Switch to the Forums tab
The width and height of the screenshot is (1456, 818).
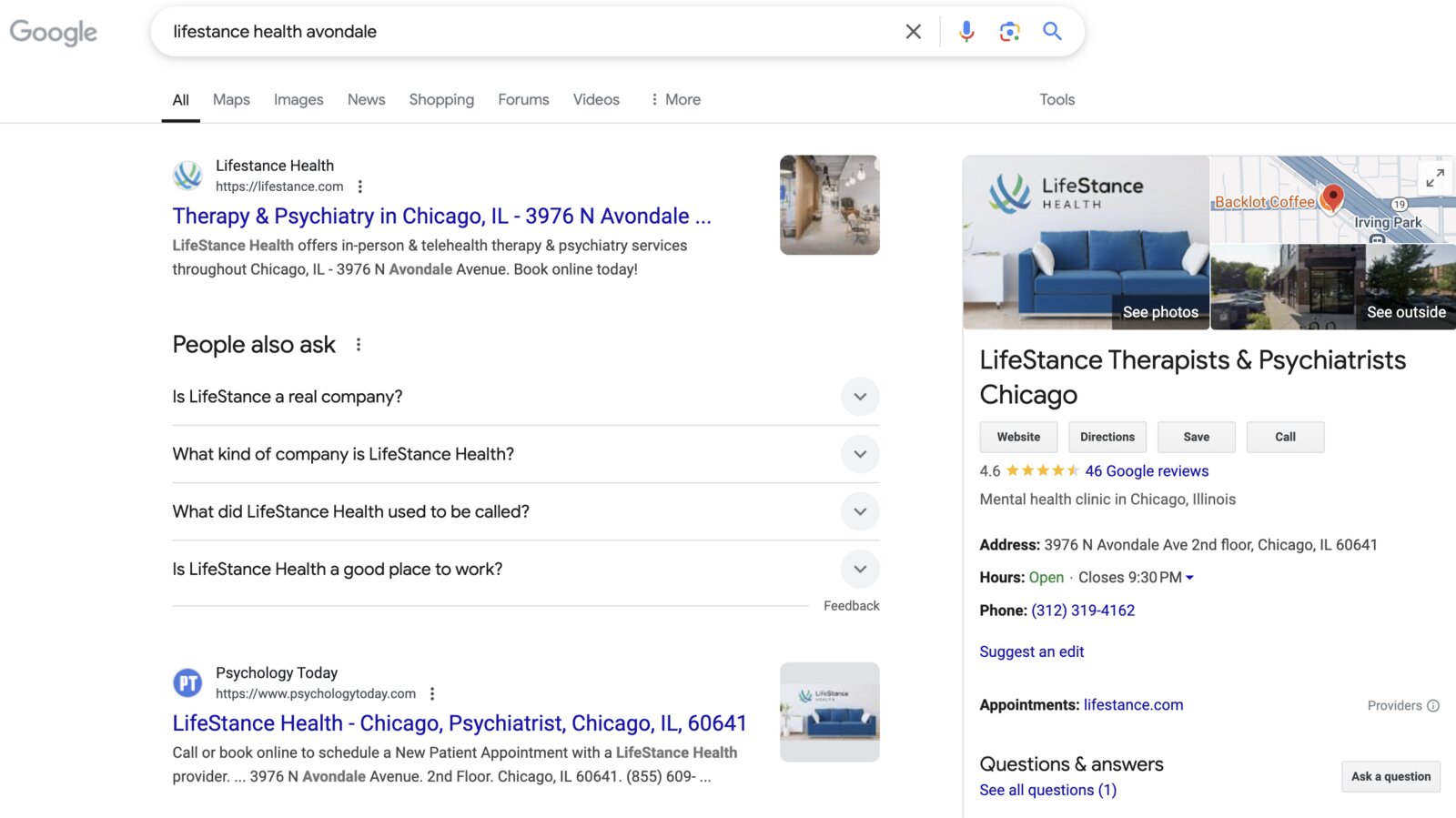523,100
